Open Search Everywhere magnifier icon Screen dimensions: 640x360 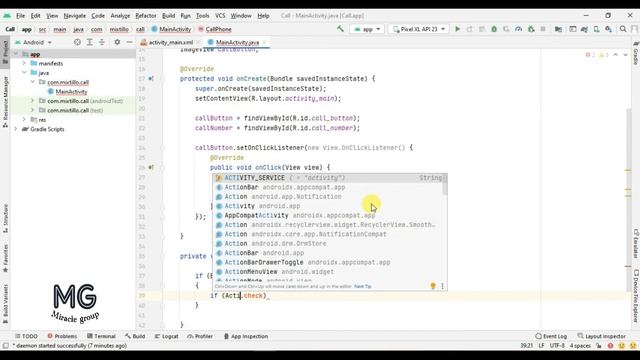(x=623, y=29)
